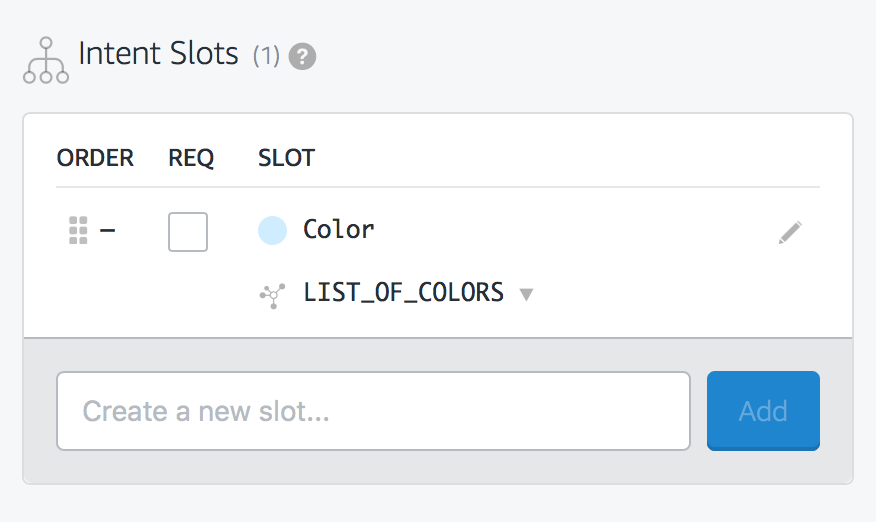Click the SLOT column header
The height and width of the screenshot is (522, 876).
[x=286, y=158]
